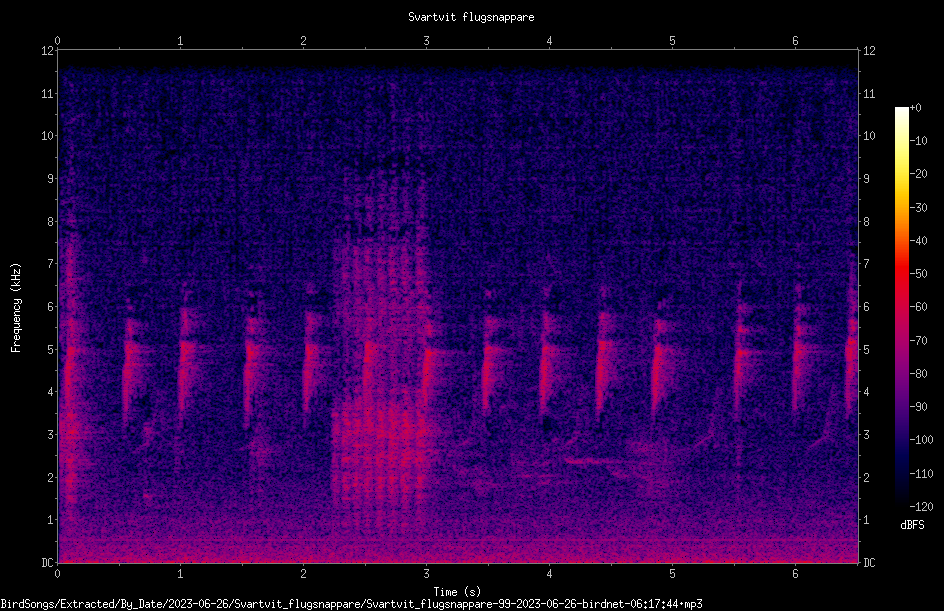The width and height of the screenshot is (944, 611).
Task: Select the "-70" color bar label
Action: click(x=919, y=341)
